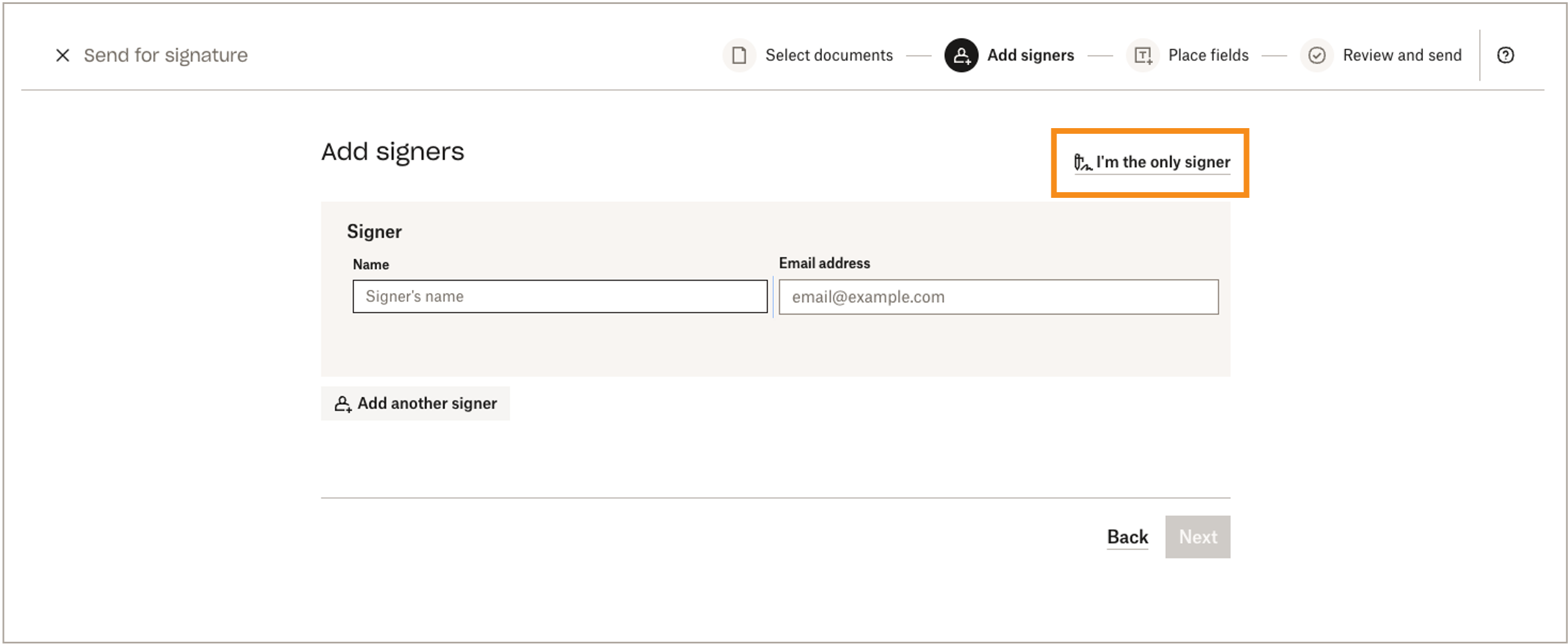Open the help question mark icon
The height and width of the screenshot is (644, 1568).
pyautogui.click(x=1505, y=56)
